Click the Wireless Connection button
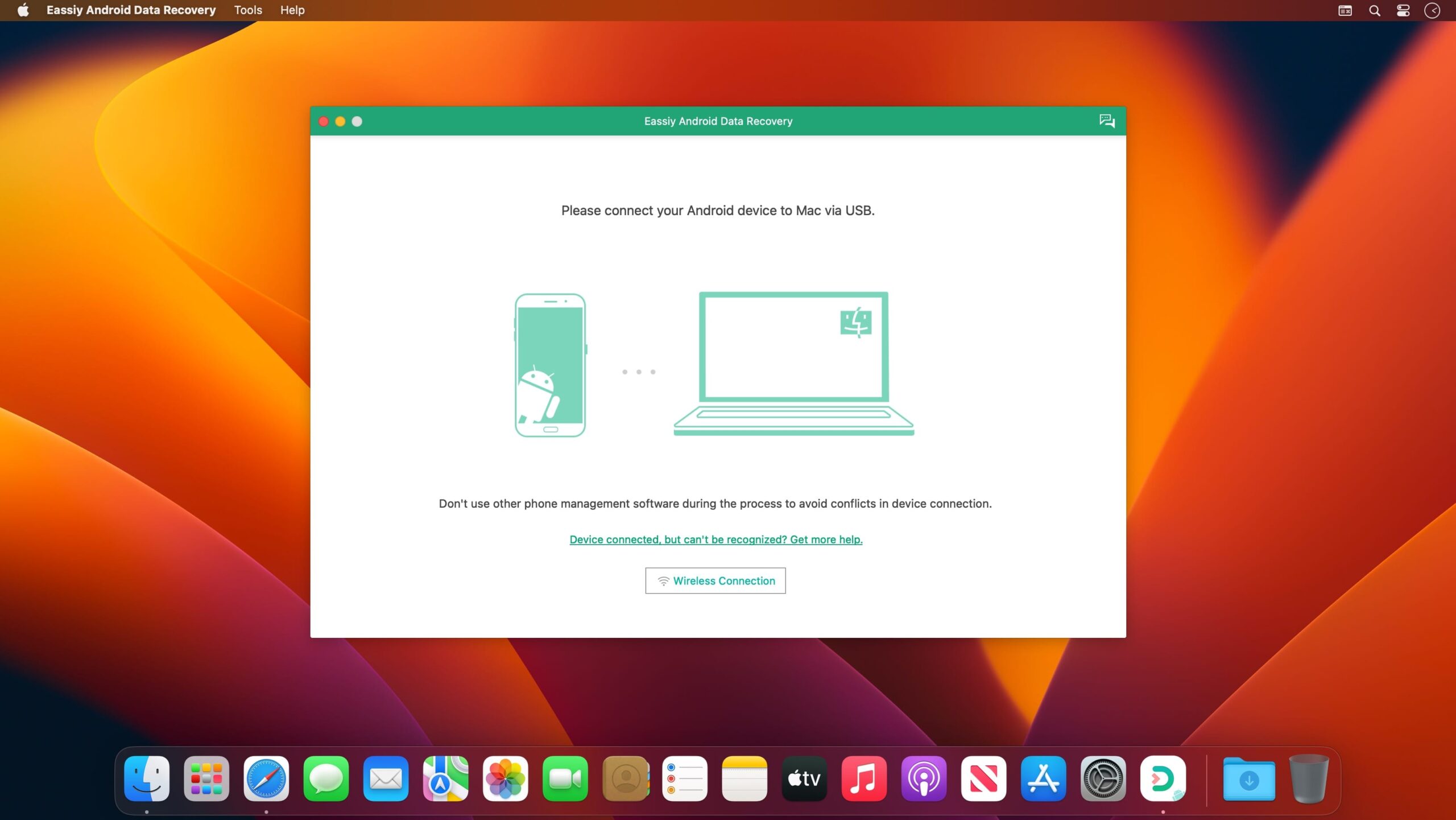 click(x=715, y=580)
